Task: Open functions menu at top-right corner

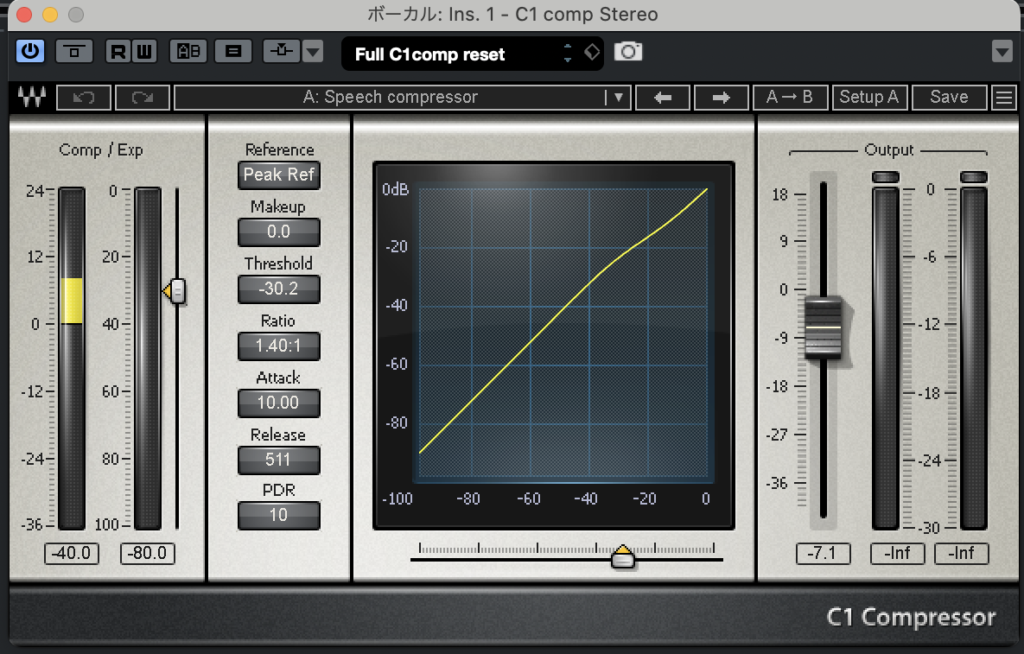Action: click(1002, 51)
